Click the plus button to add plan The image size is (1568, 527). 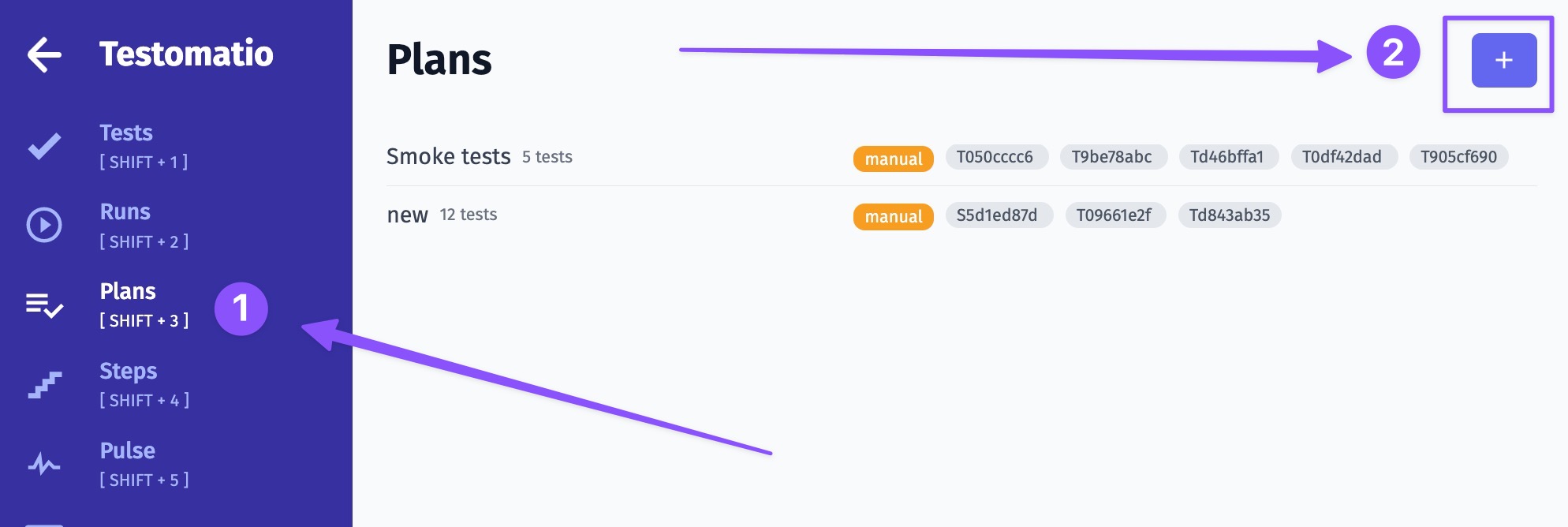pyautogui.click(x=1503, y=60)
